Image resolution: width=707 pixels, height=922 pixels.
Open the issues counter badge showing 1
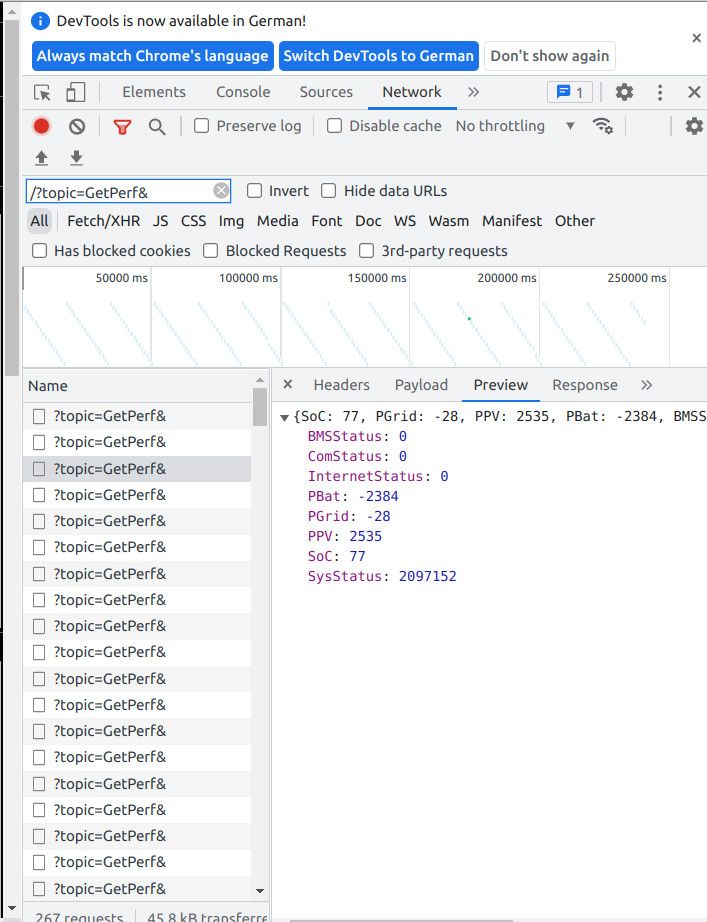click(569, 92)
